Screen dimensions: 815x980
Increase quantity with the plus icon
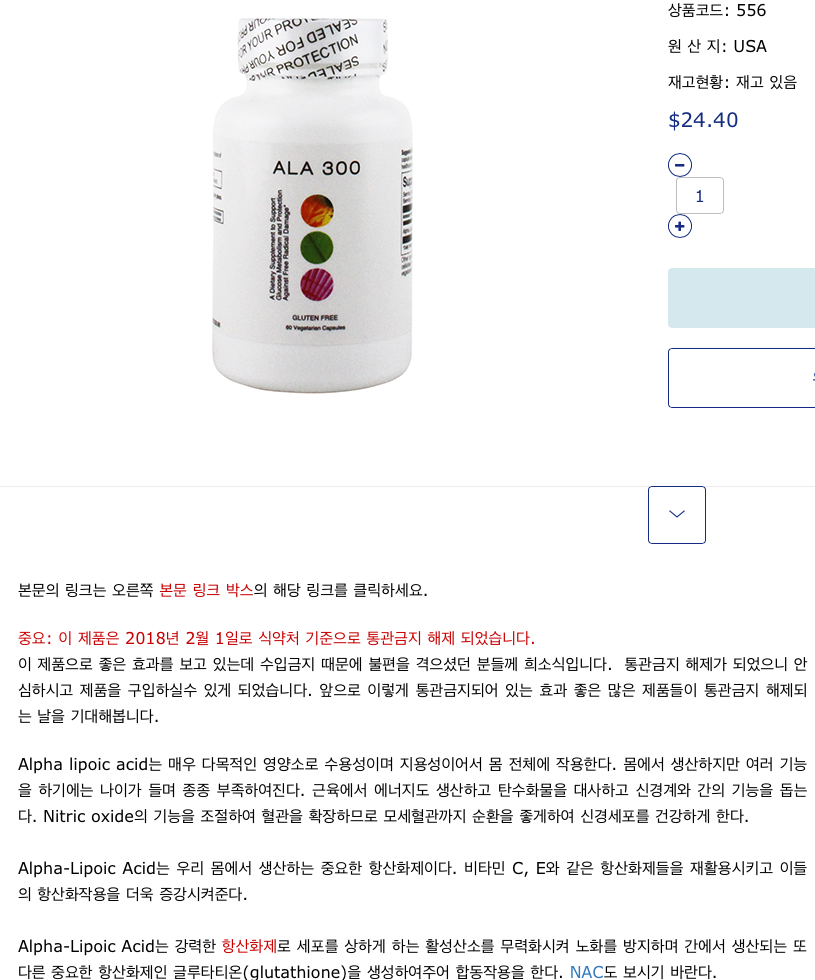click(680, 226)
